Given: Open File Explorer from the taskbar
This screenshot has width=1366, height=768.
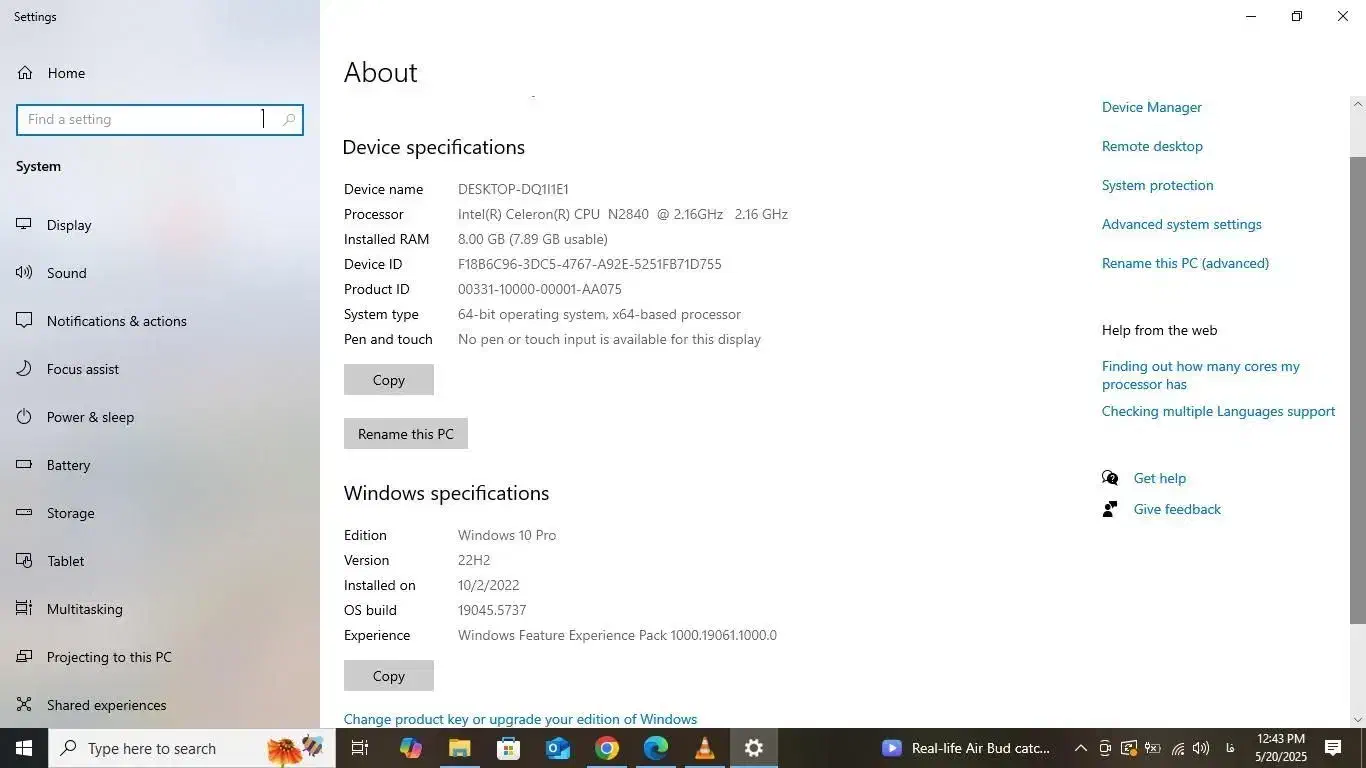Looking at the screenshot, I should [460, 747].
